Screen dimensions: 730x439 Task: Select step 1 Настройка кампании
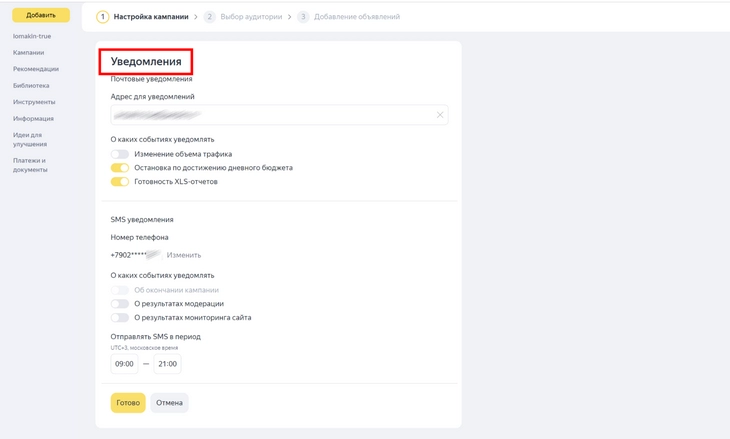[x=142, y=17]
